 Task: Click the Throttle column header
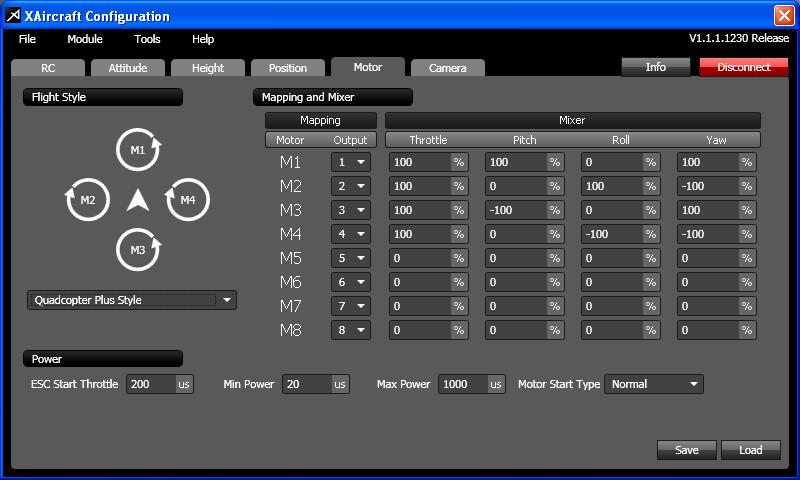[428, 140]
